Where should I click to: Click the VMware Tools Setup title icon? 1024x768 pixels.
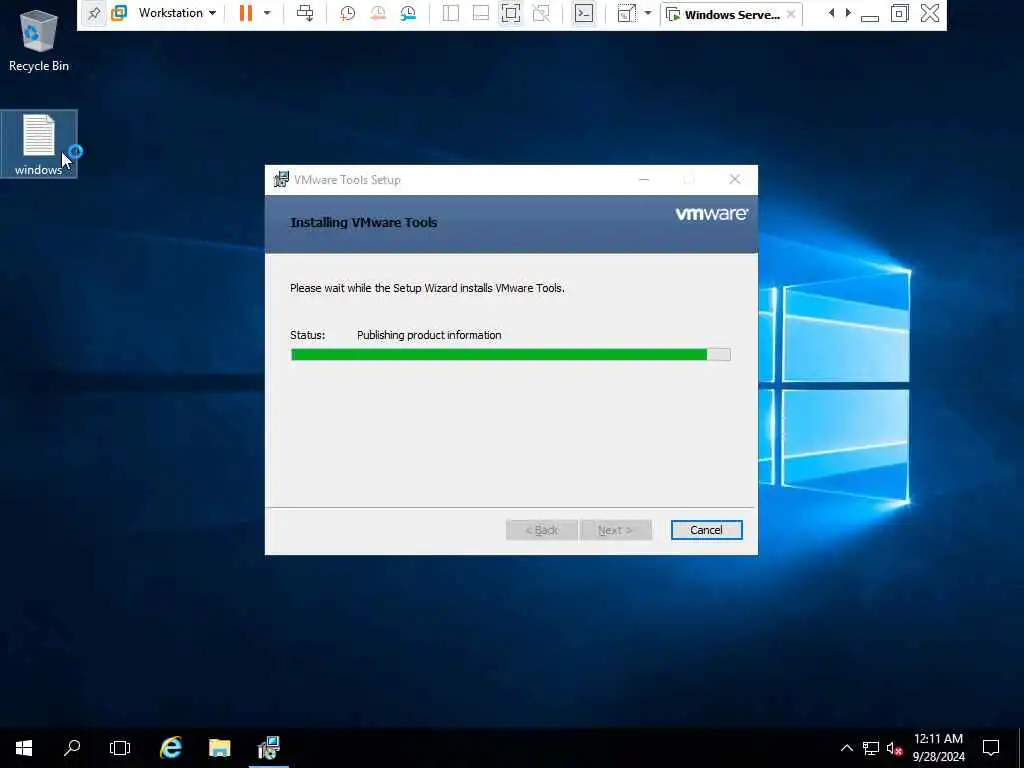(x=281, y=179)
